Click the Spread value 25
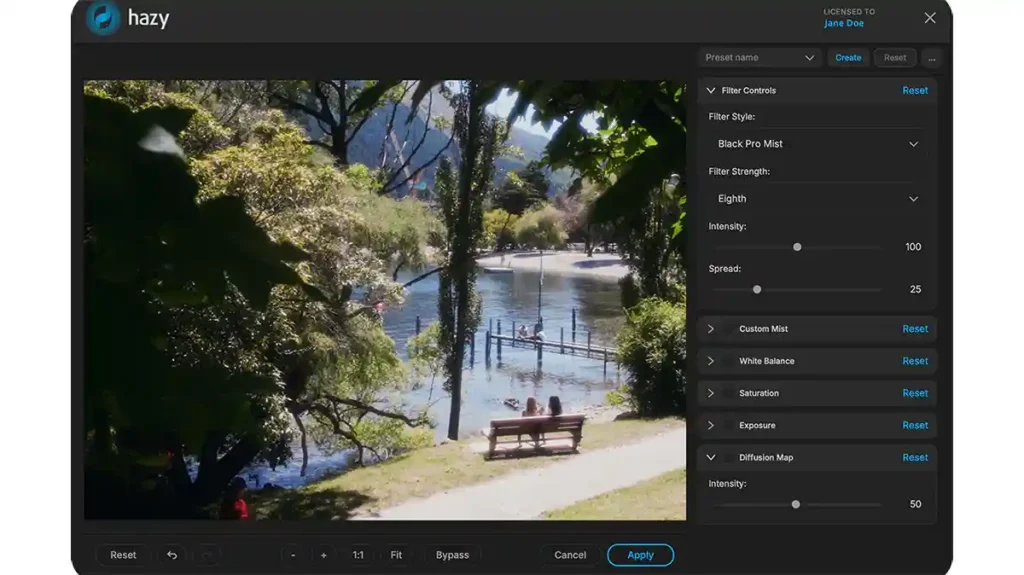The height and width of the screenshot is (575, 1024). coord(915,289)
